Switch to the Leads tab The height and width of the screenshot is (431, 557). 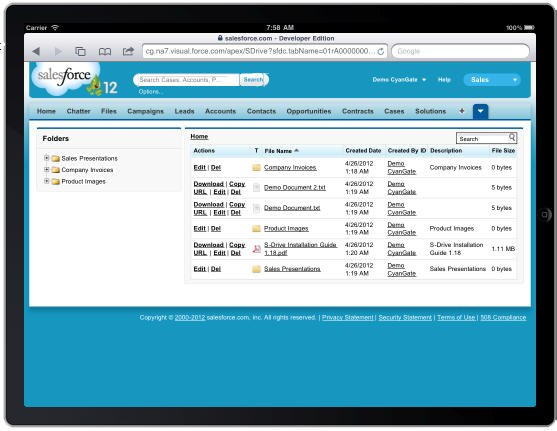pyautogui.click(x=184, y=111)
